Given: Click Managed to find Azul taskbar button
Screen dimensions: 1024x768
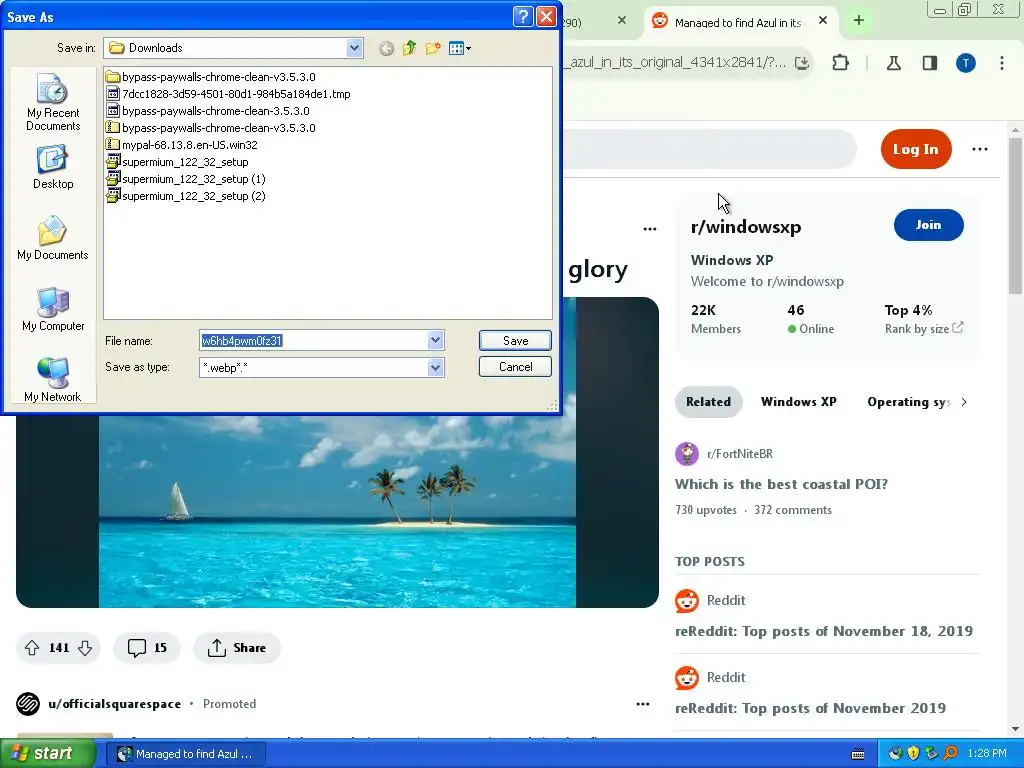Looking at the screenshot, I should click(x=185, y=754).
